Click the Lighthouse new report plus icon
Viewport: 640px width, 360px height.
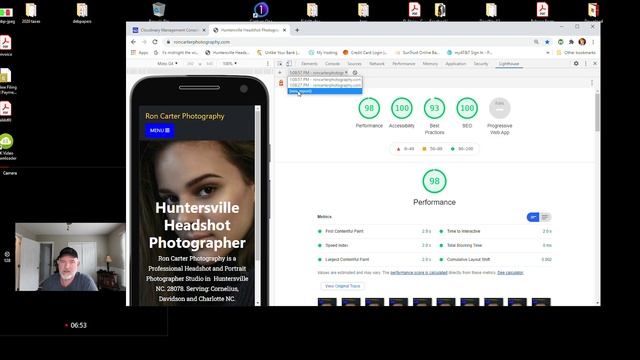[280, 73]
